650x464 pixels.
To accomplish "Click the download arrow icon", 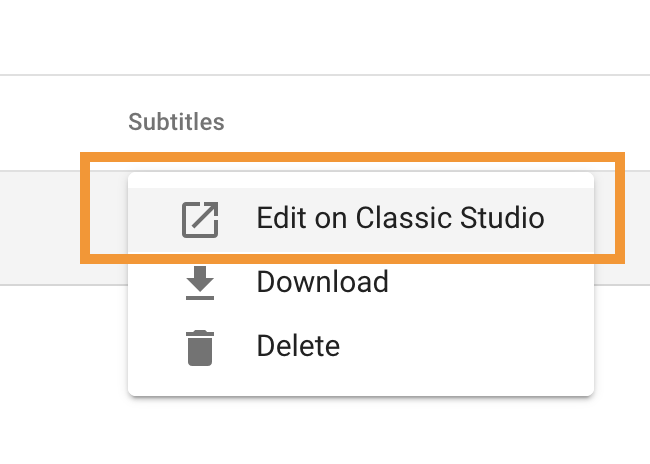I will point(200,283).
